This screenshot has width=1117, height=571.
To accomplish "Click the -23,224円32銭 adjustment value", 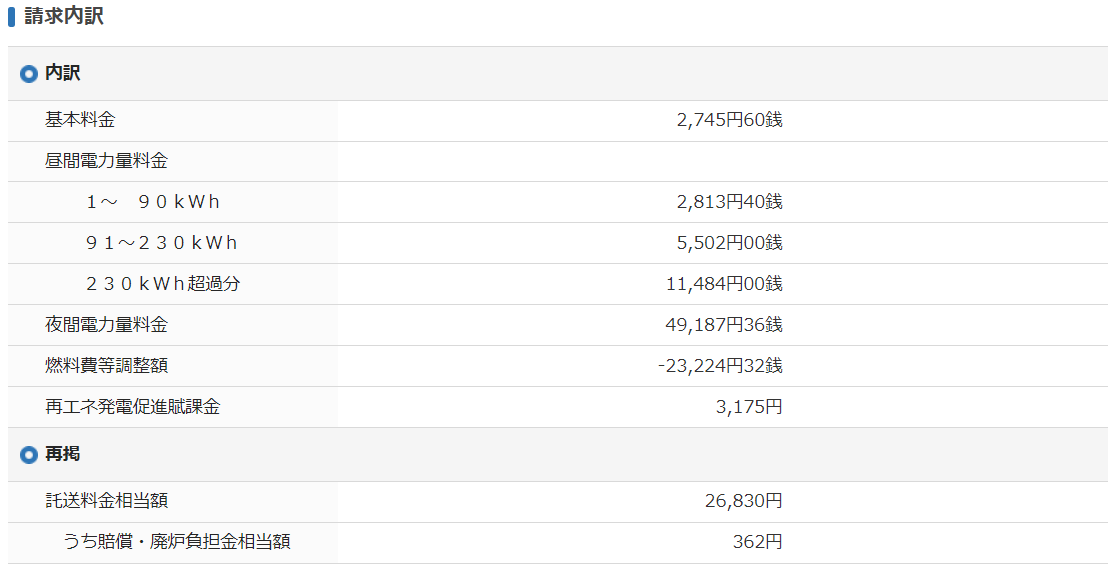I will (720, 366).
